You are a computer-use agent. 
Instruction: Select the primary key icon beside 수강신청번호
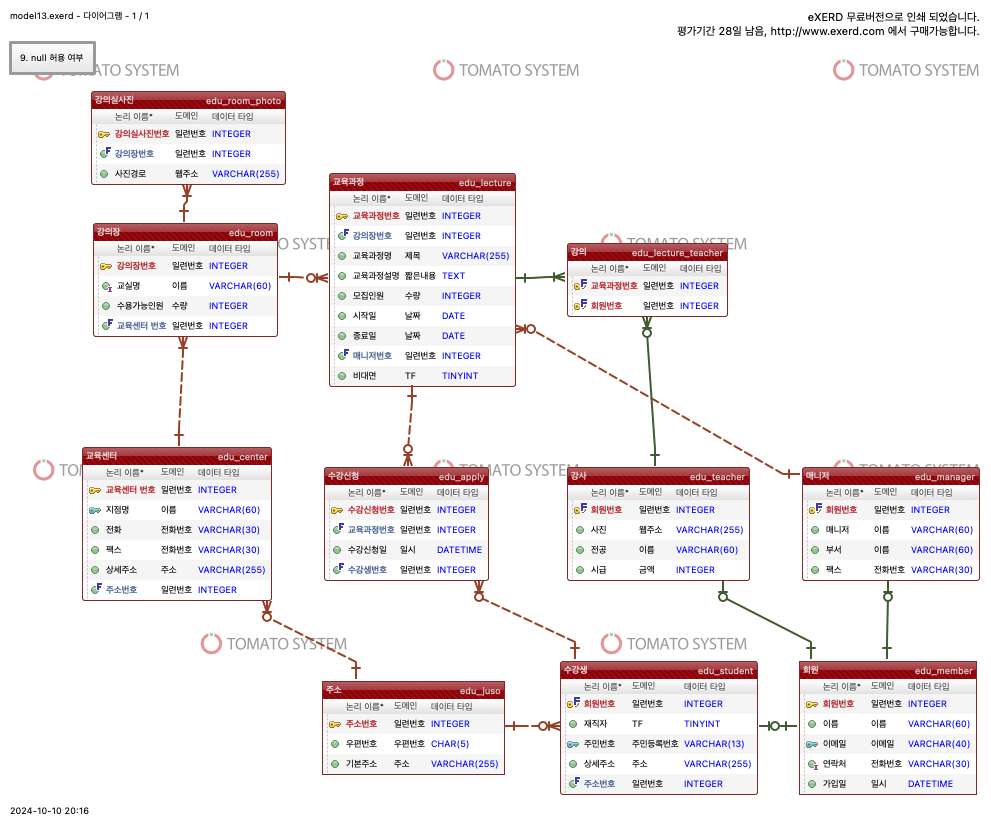click(336, 510)
